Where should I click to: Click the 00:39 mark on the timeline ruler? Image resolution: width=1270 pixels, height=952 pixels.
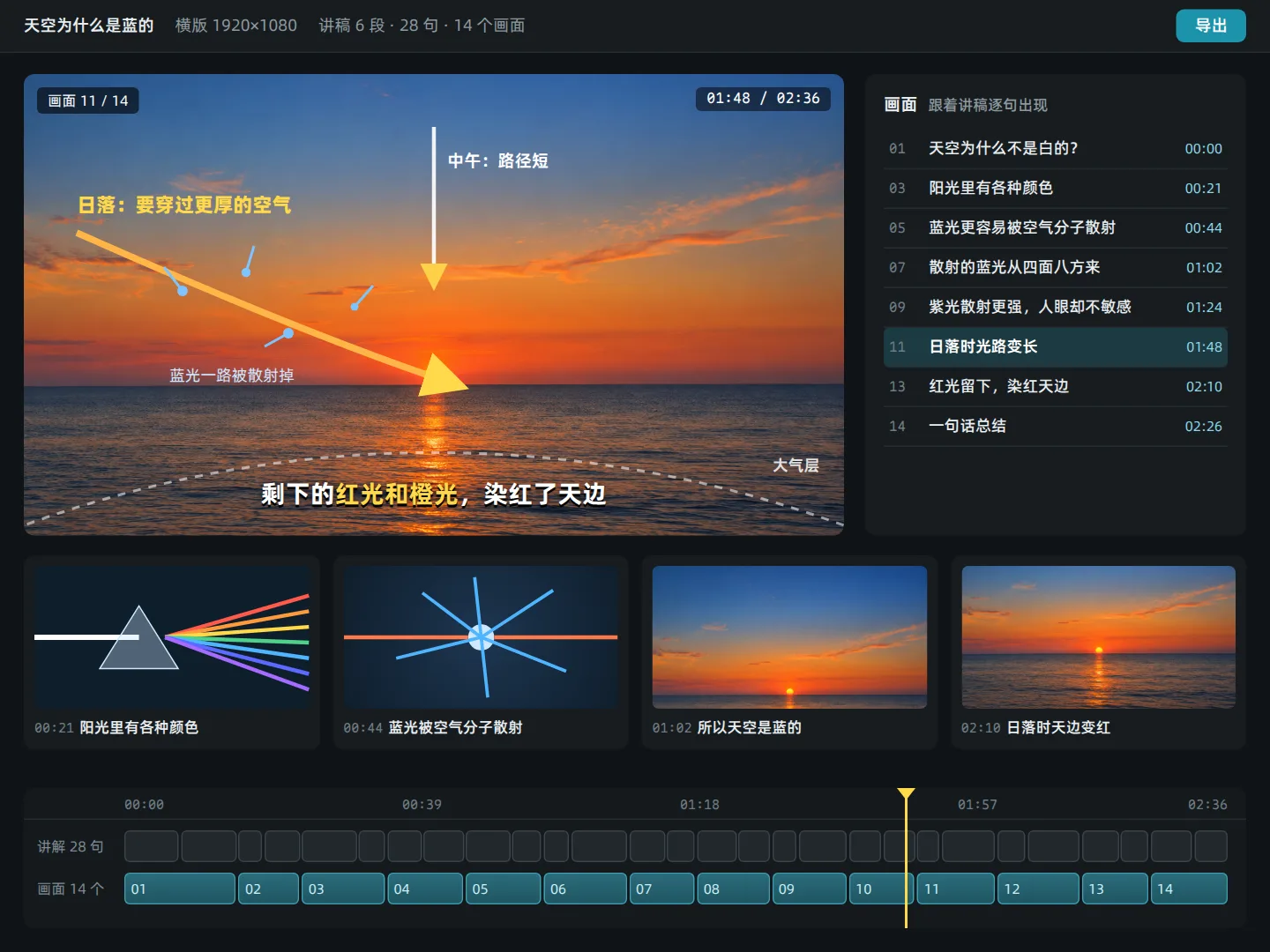coord(422,805)
